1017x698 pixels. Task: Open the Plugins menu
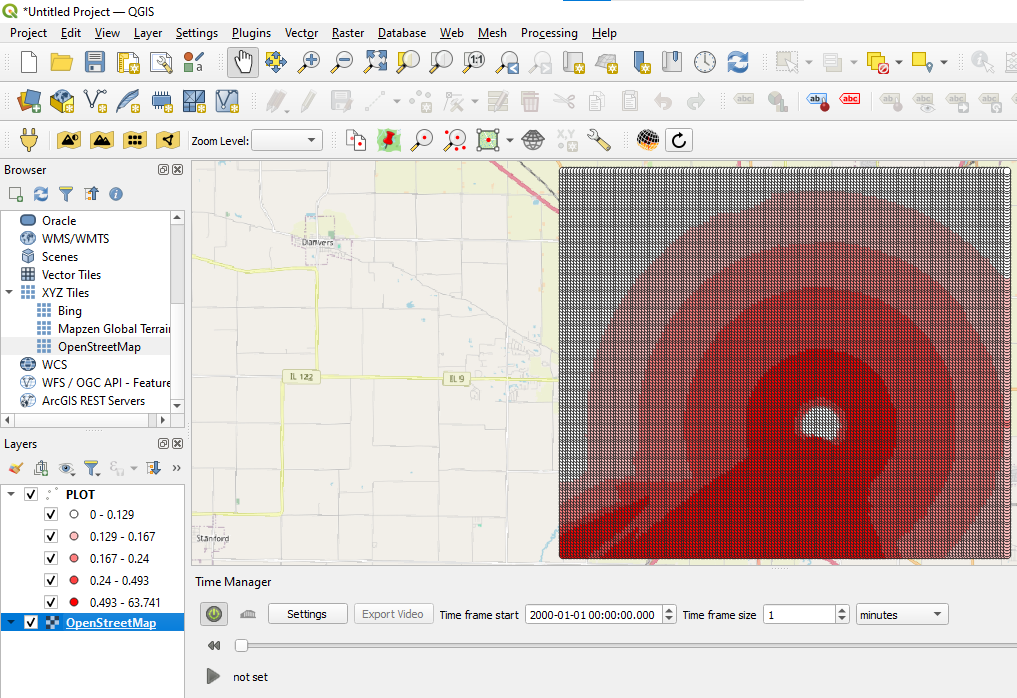[251, 33]
